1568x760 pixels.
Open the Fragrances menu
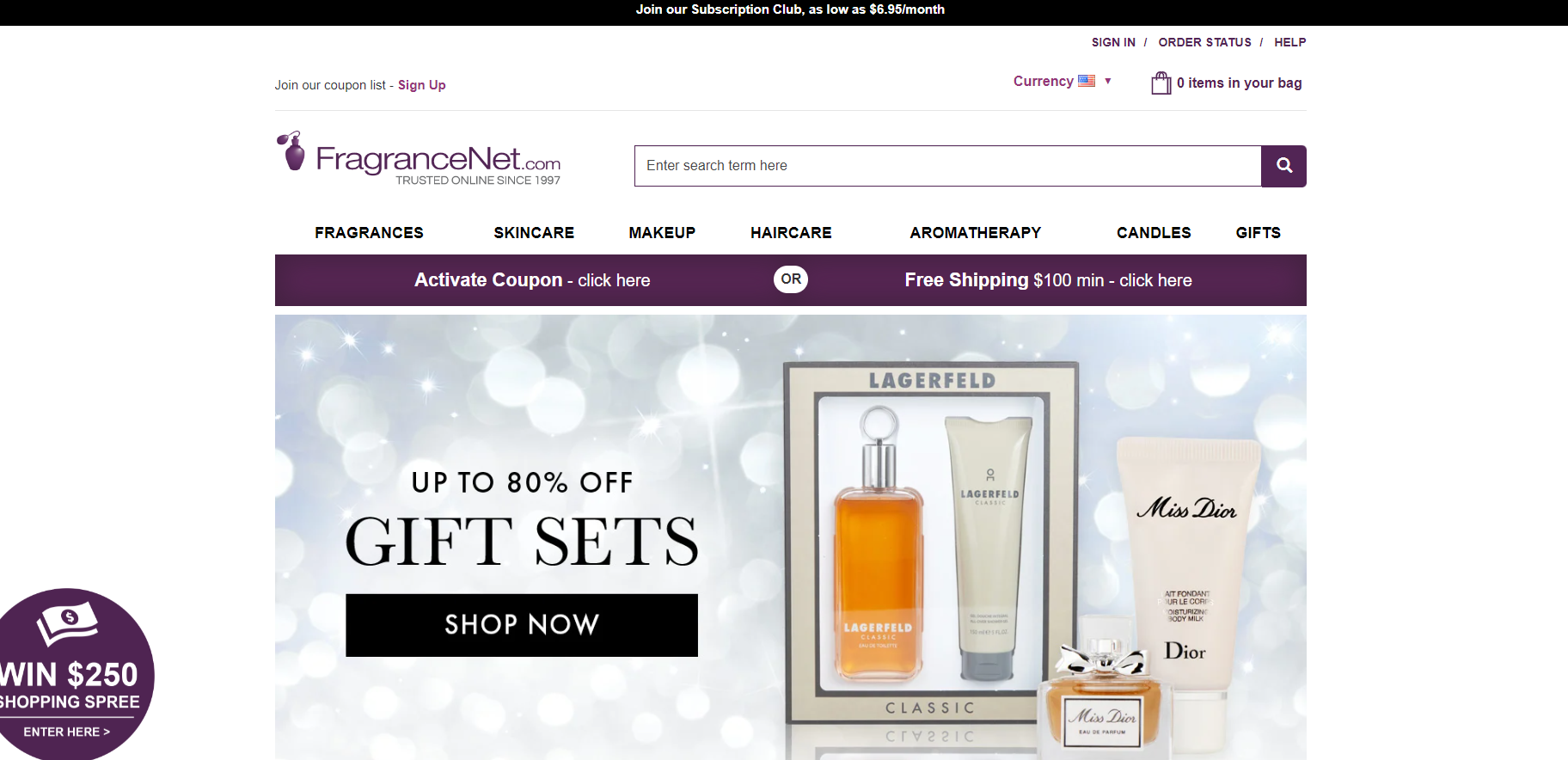369,233
